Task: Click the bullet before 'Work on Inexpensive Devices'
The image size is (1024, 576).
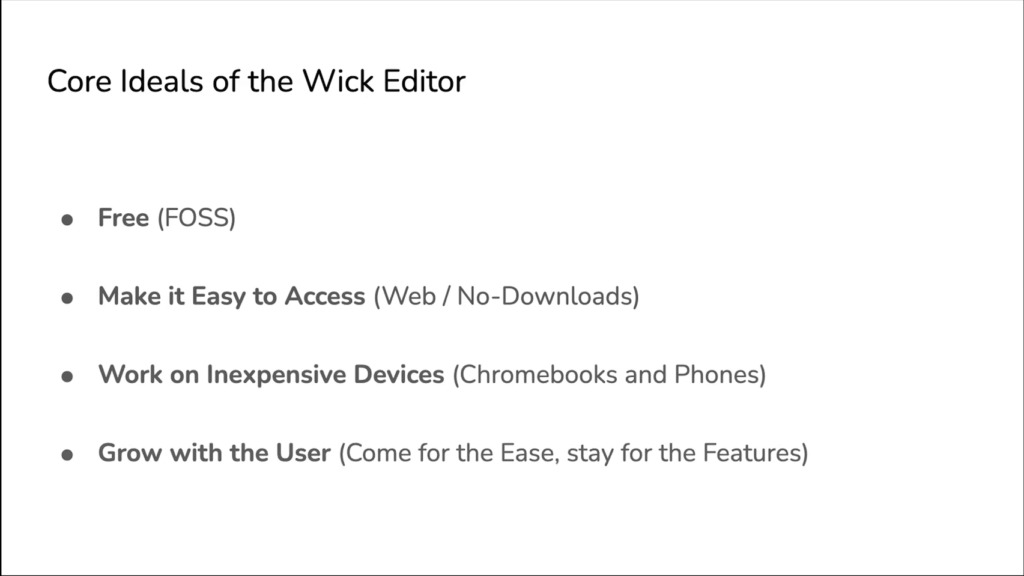Action: (x=67, y=376)
